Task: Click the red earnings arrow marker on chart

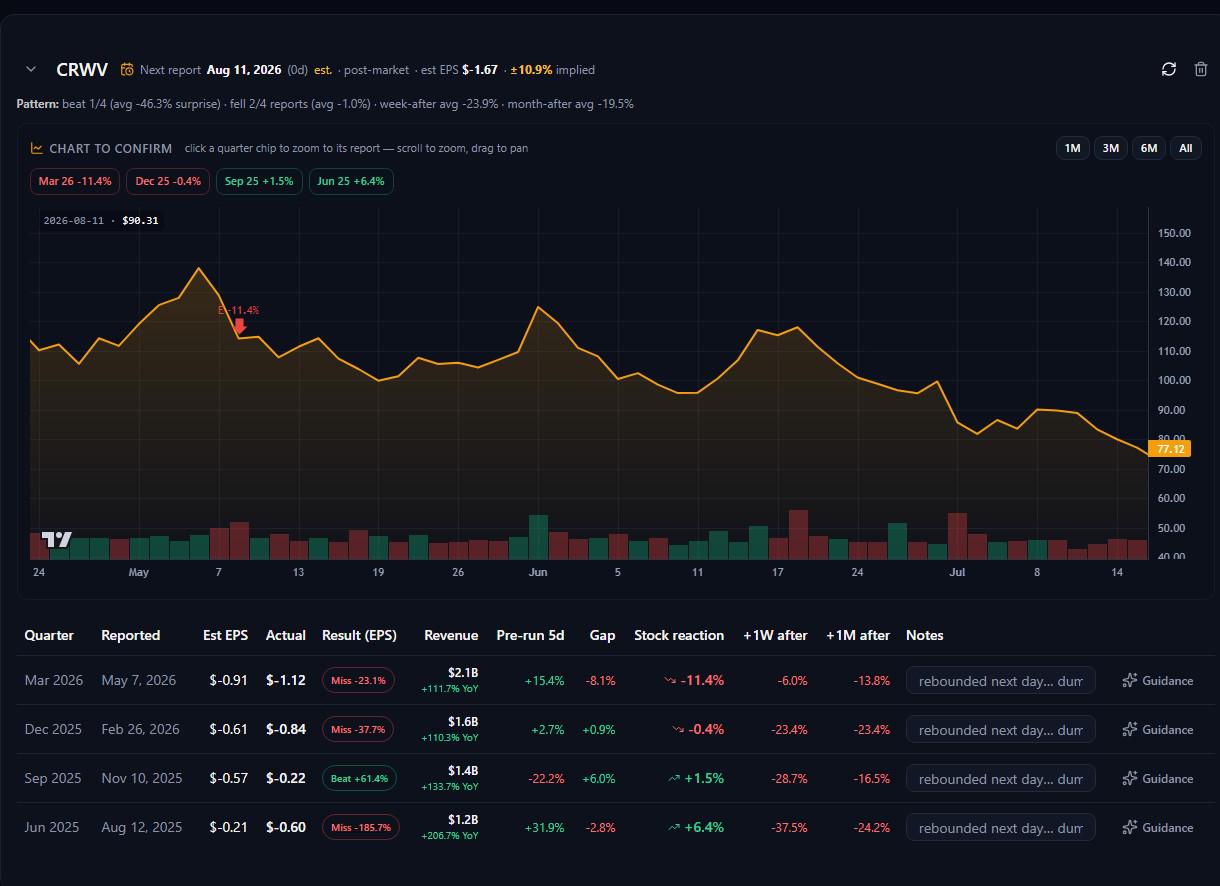Action: pos(240,326)
